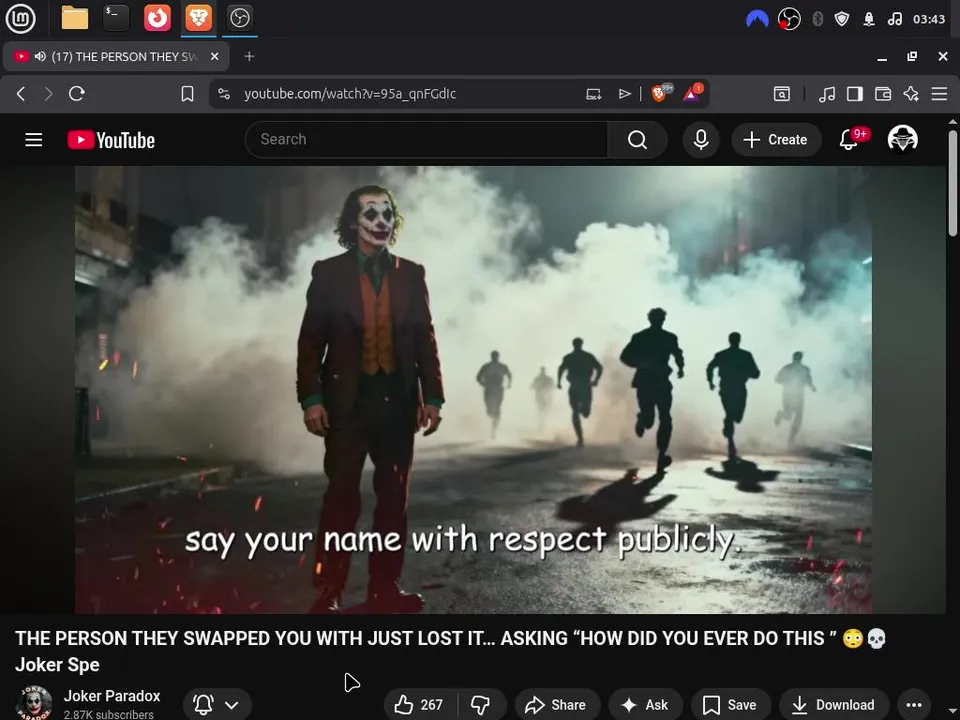Screen dimensions: 960x720
Task: Click the YouTube Search field
Action: point(427,140)
